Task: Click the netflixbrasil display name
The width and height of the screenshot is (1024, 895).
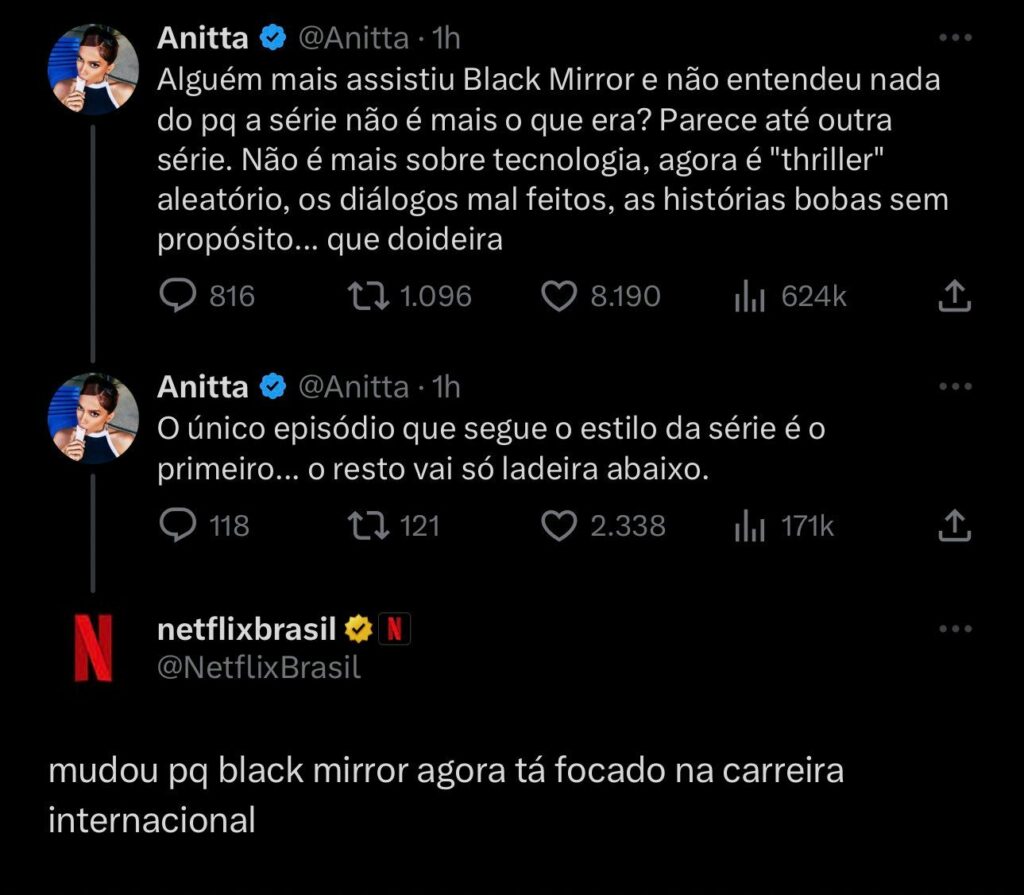Action: [x=247, y=629]
